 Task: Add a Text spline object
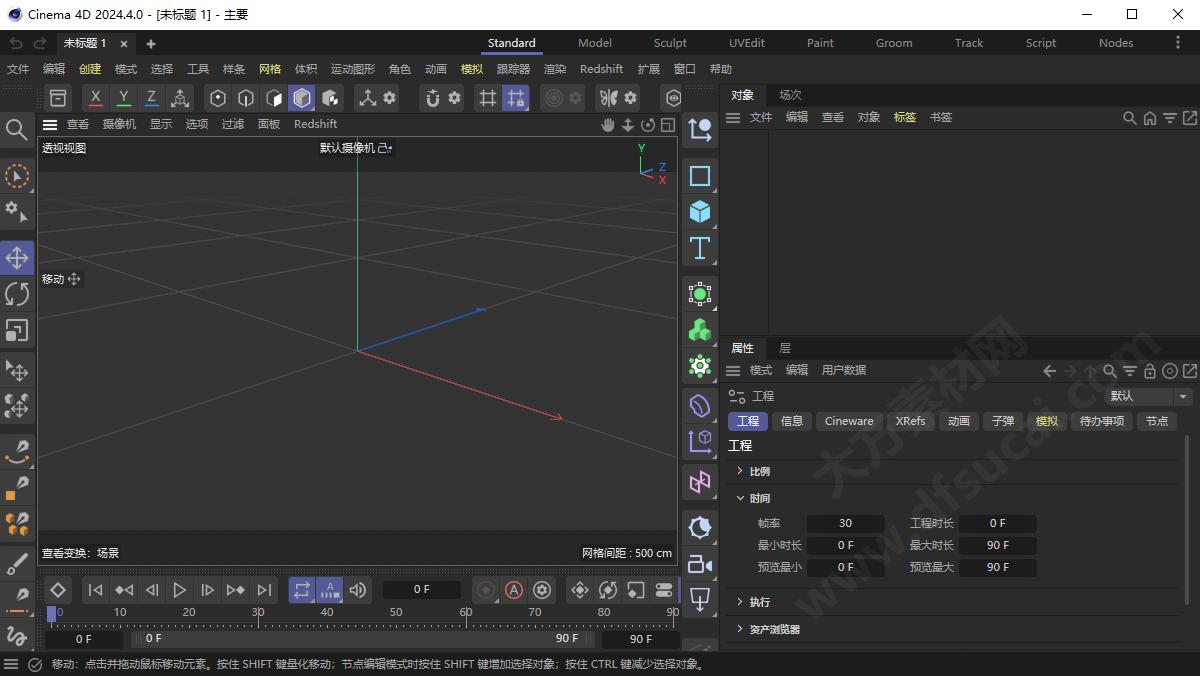(700, 248)
